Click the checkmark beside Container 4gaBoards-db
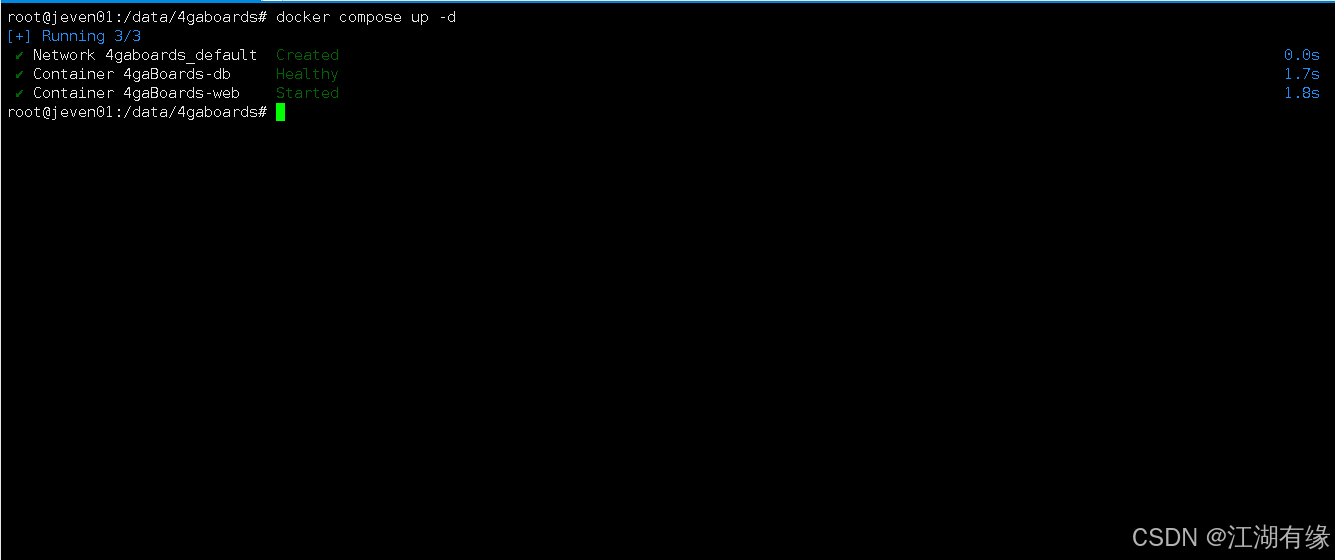Screen dimensions: 1335x560 [x=20, y=74]
